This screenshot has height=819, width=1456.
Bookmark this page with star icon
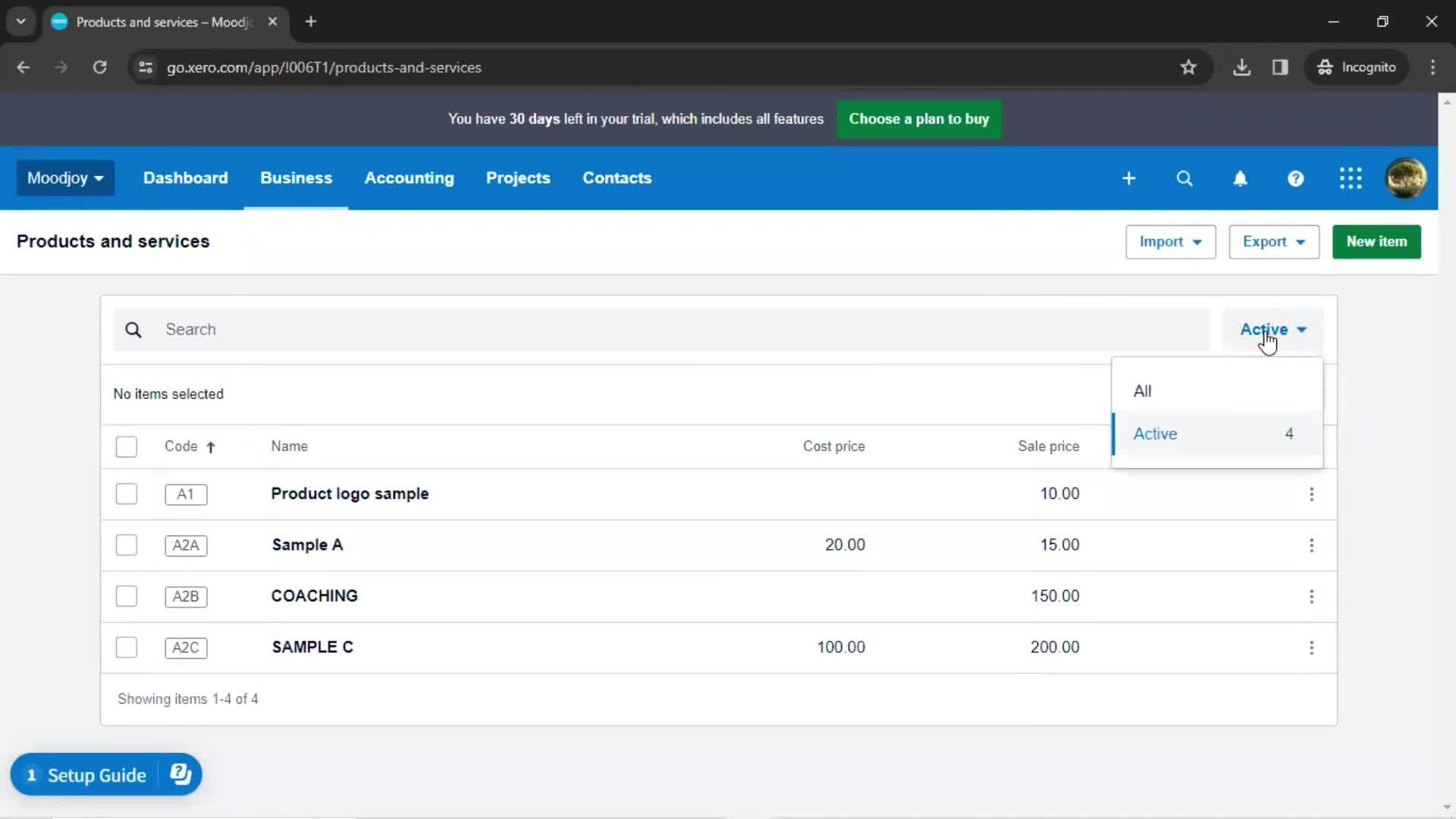pos(1188,67)
